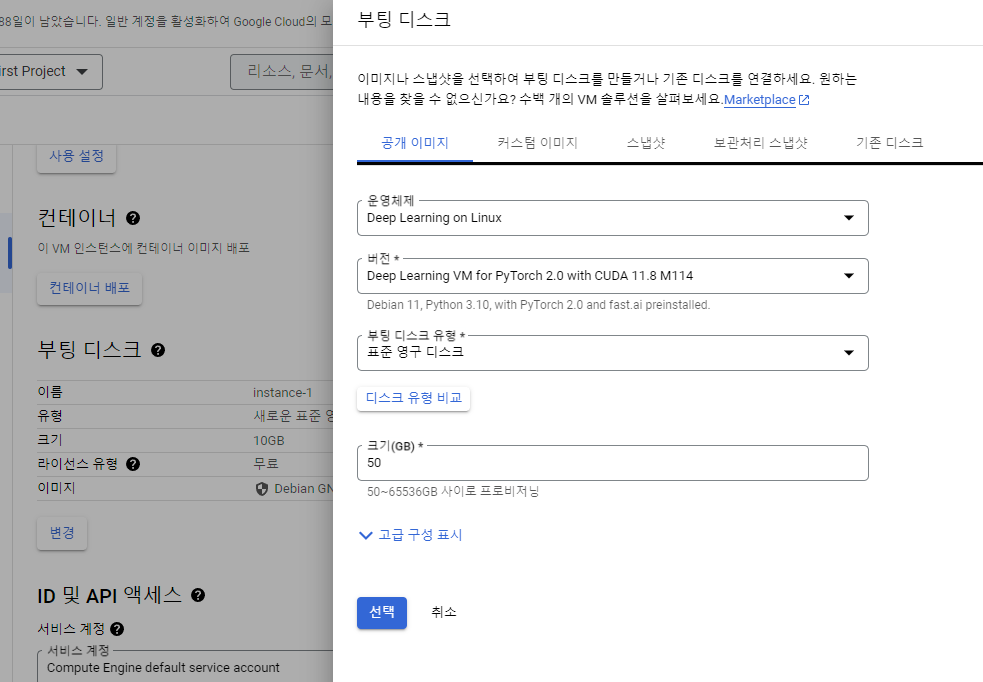Open the project selector dropdown arrow

[81, 71]
